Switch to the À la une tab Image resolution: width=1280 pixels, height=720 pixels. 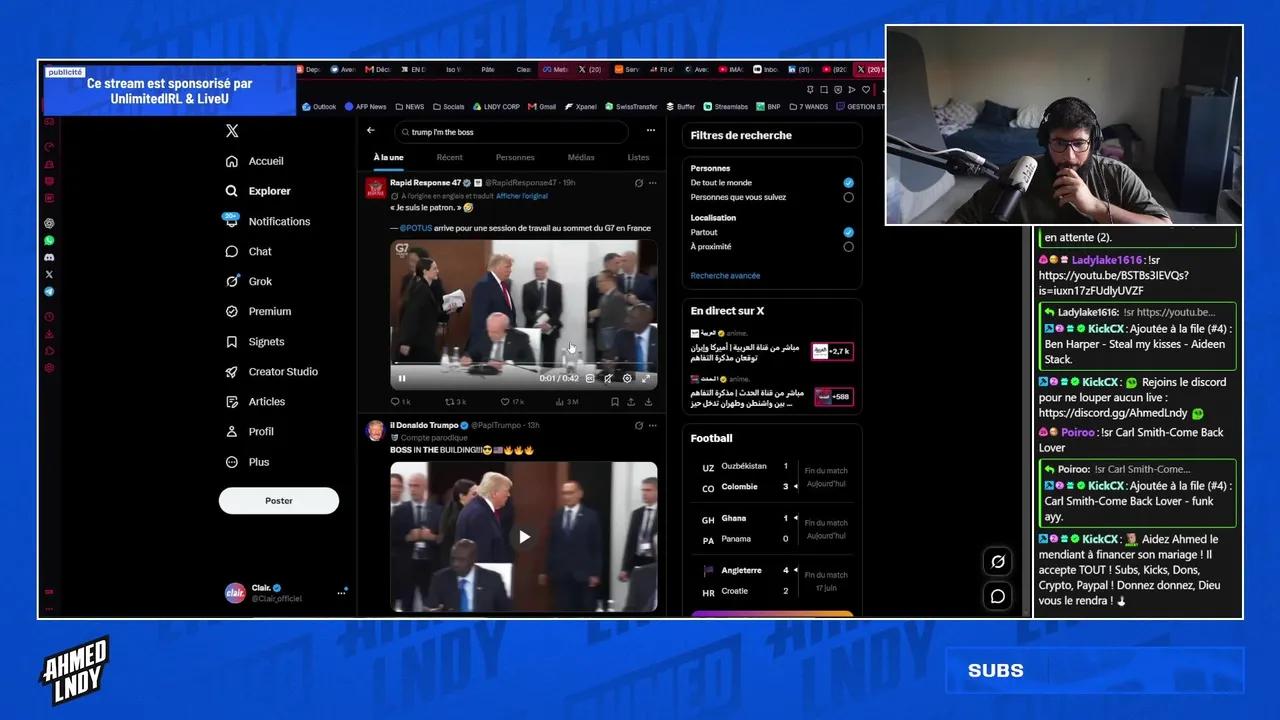click(x=389, y=157)
